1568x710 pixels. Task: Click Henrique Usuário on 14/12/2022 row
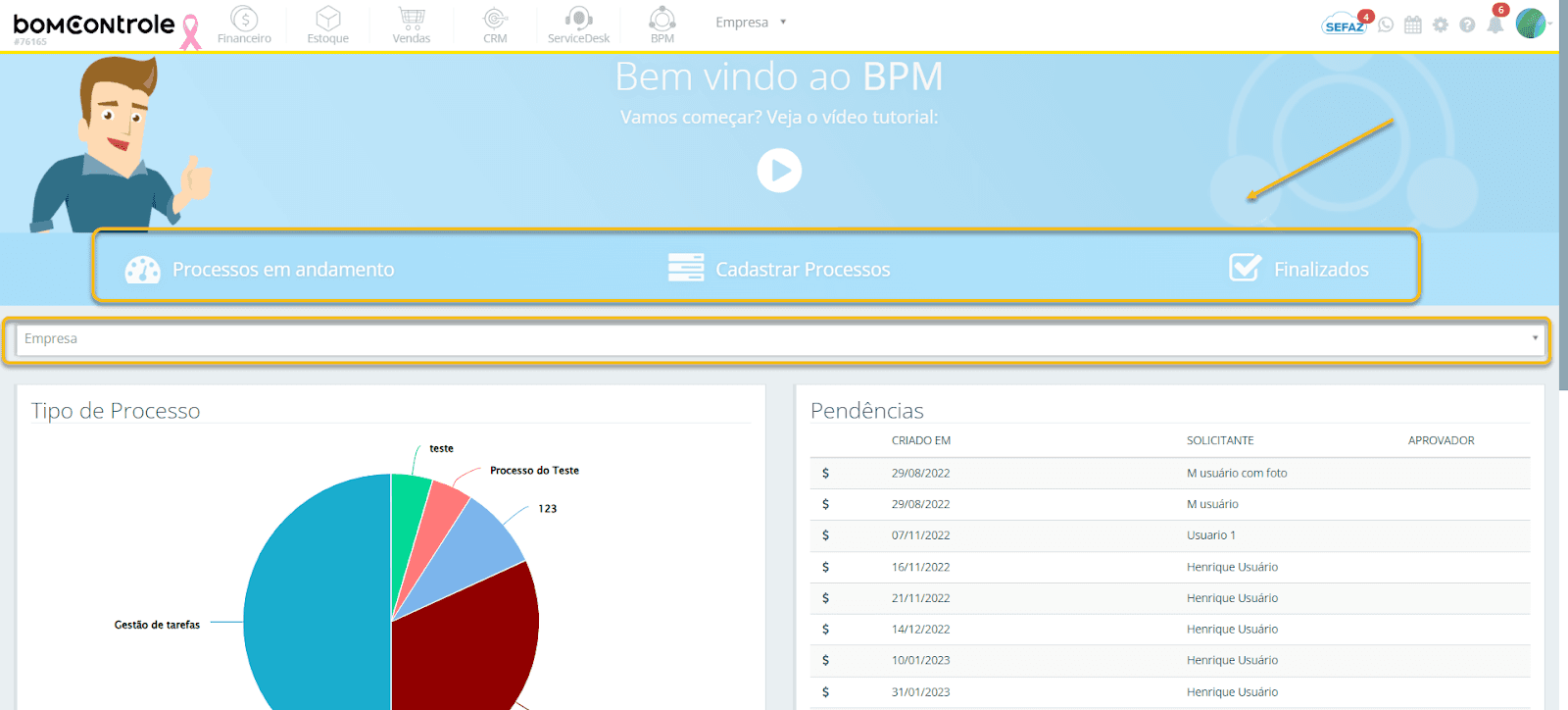1232,630
